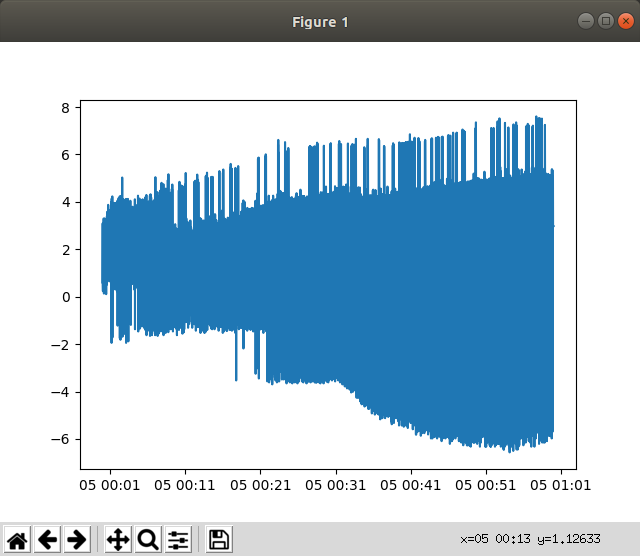Click the y-axis tick label 0
The width and height of the screenshot is (640, 556).
(x=65, y=298)
